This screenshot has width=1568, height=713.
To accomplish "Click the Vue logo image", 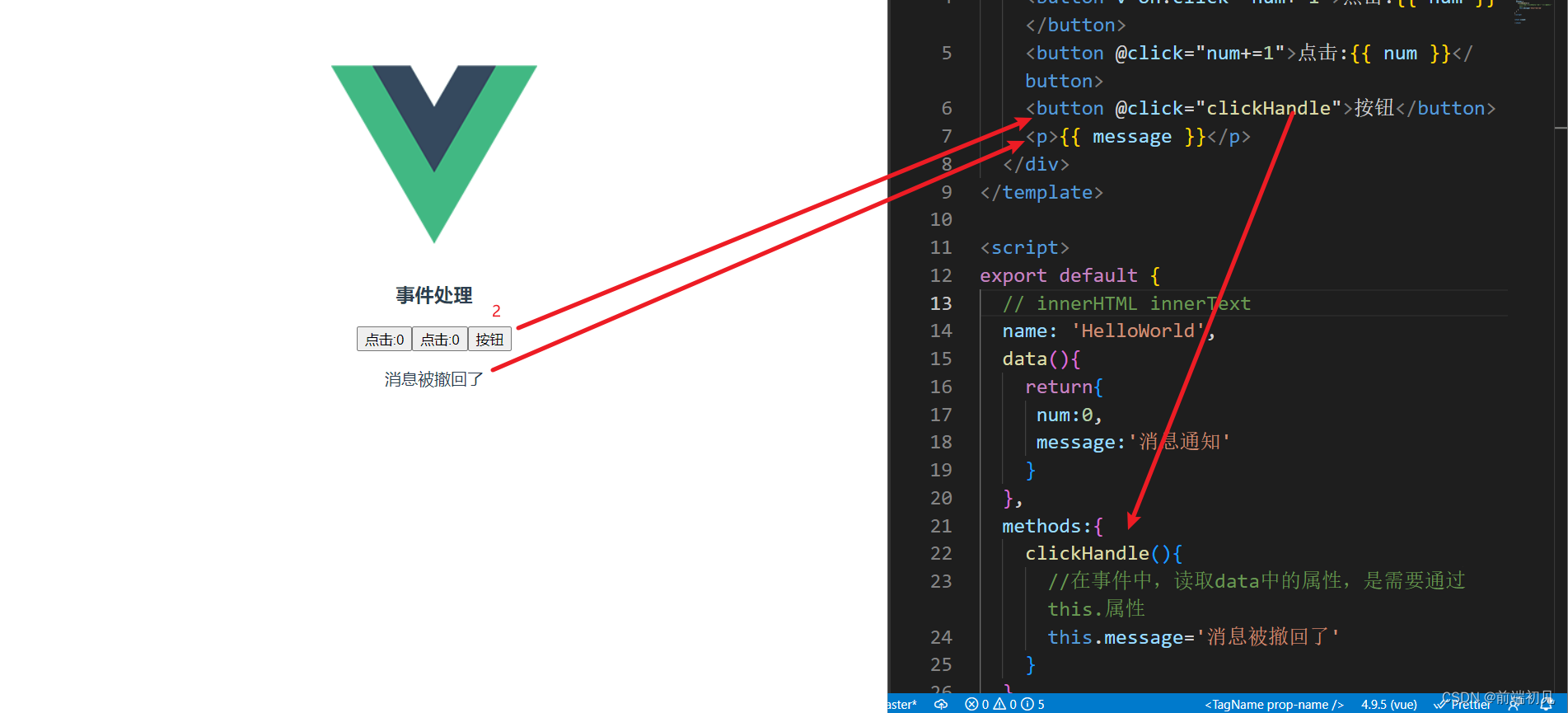I will (x=434, y=154).
